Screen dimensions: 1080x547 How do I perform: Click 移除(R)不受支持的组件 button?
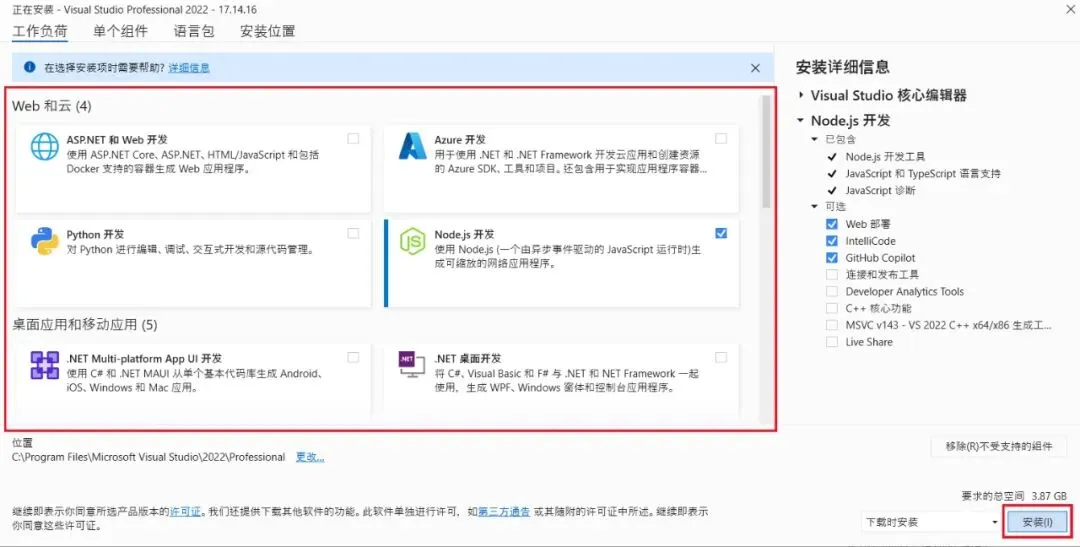click(999, 446)
